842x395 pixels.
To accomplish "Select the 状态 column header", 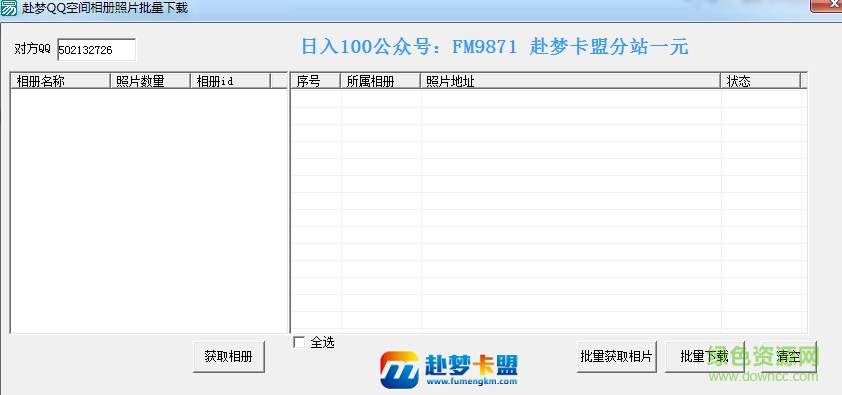I will [x=760, y=81].
